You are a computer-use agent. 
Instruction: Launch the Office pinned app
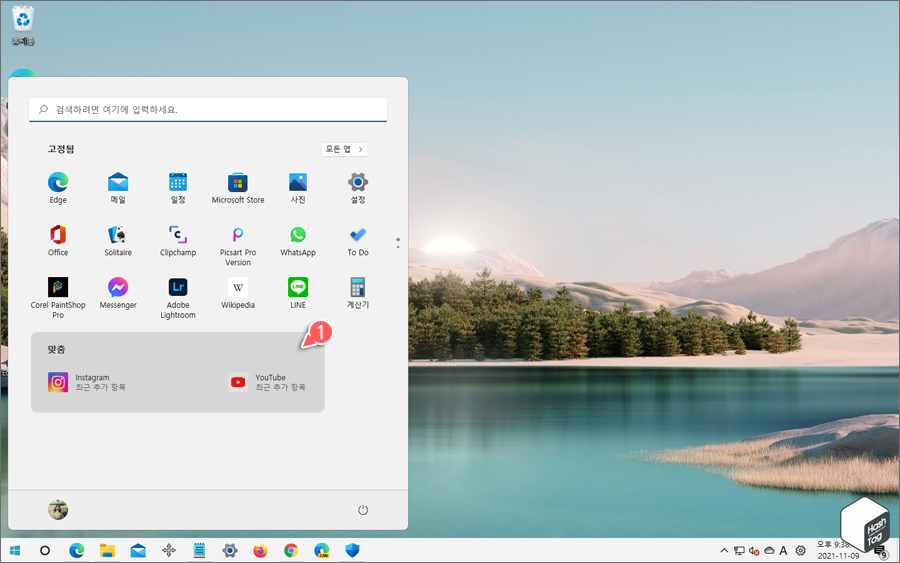point(58,240)
